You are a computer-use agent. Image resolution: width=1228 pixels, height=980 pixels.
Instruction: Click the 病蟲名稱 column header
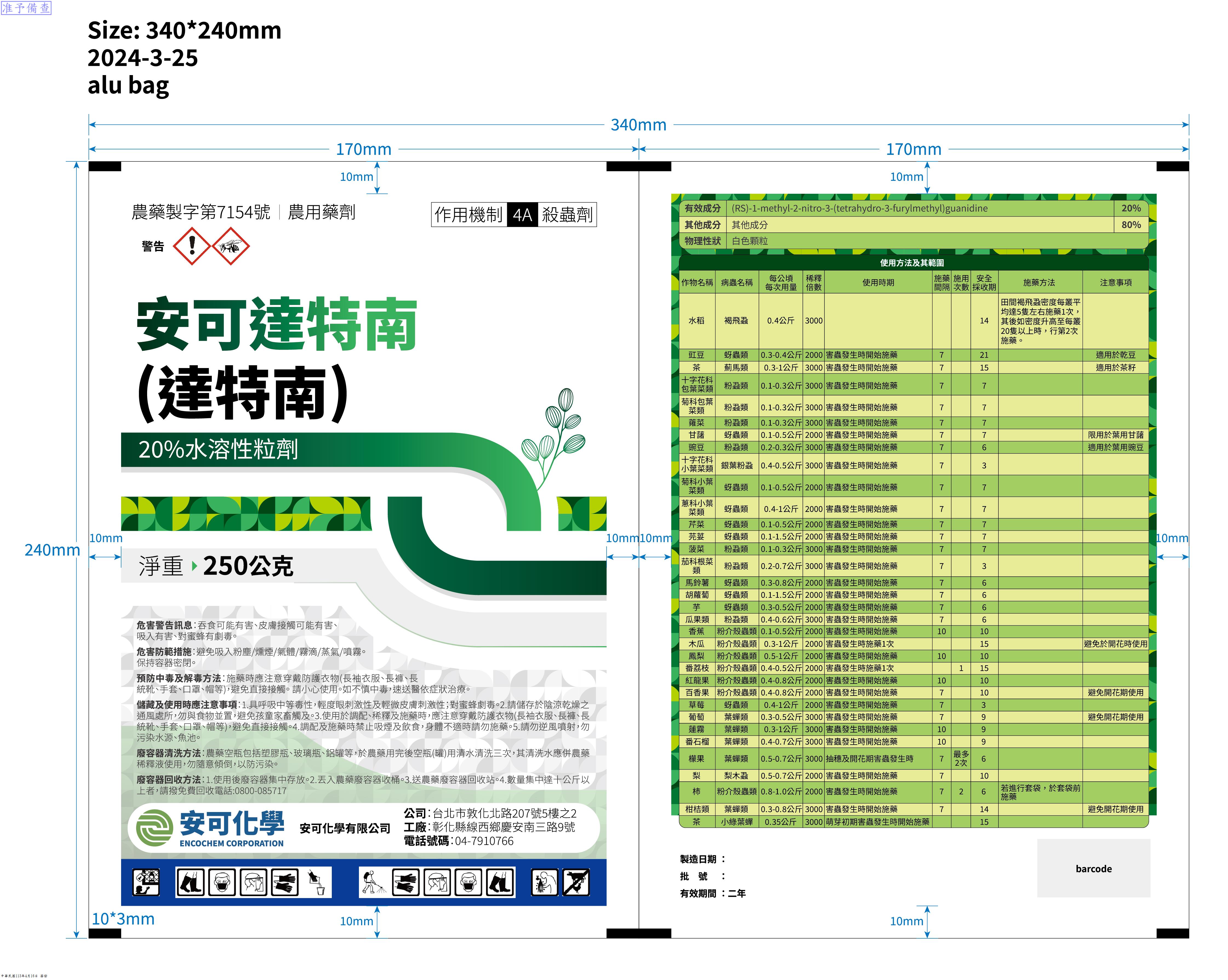click(x=736, y=283)
